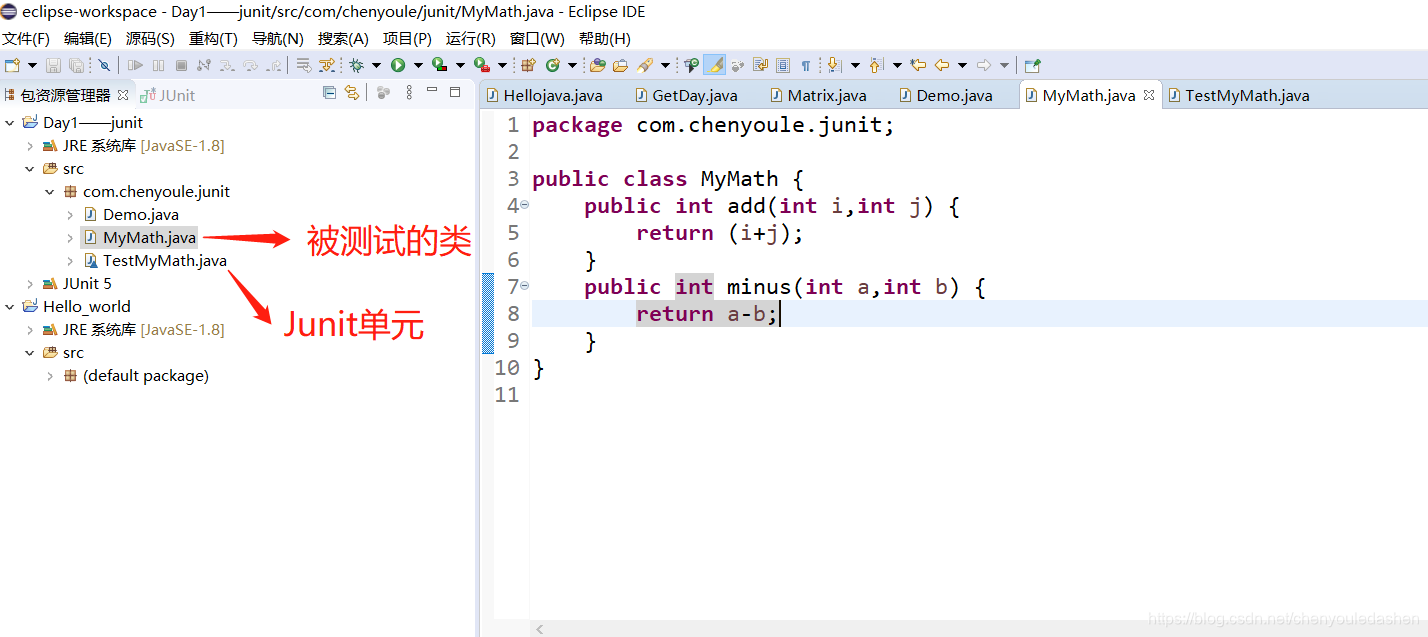Screen dimensions: 1428x637
Task: Minimize the Package Explorer panel
Action: 432,91
